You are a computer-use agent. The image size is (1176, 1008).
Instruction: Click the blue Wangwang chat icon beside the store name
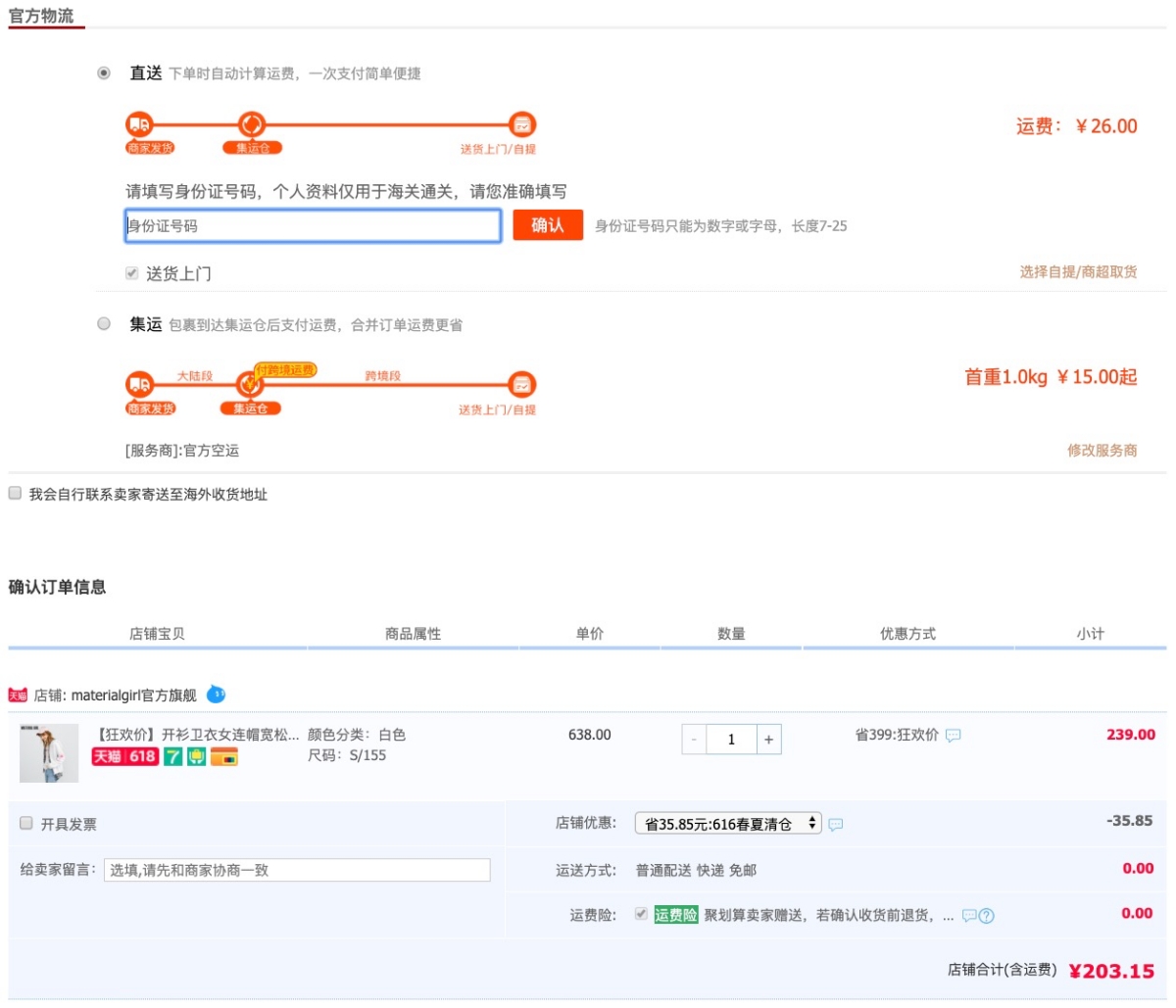(217, 695)
